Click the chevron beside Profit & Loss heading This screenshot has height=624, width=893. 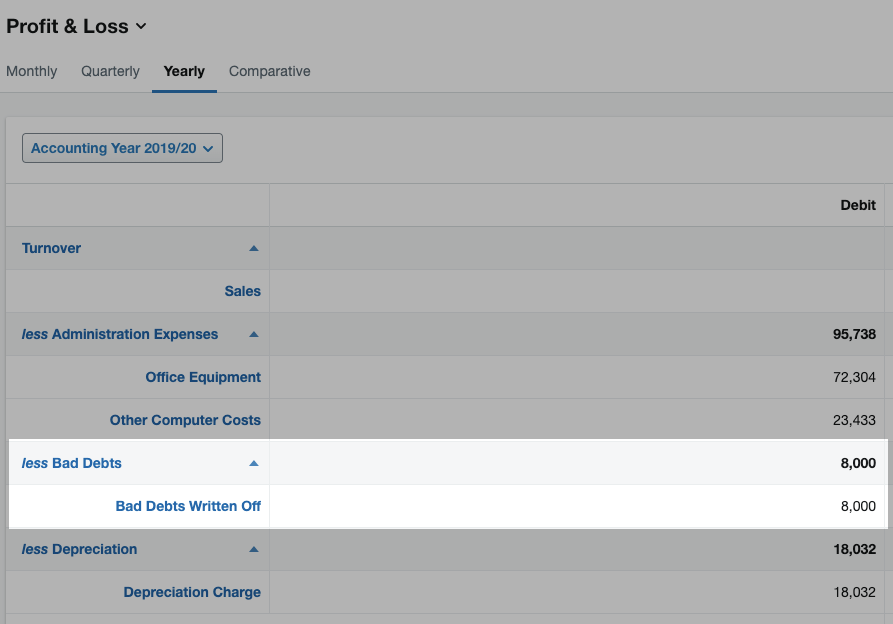[x=141, y=28]
